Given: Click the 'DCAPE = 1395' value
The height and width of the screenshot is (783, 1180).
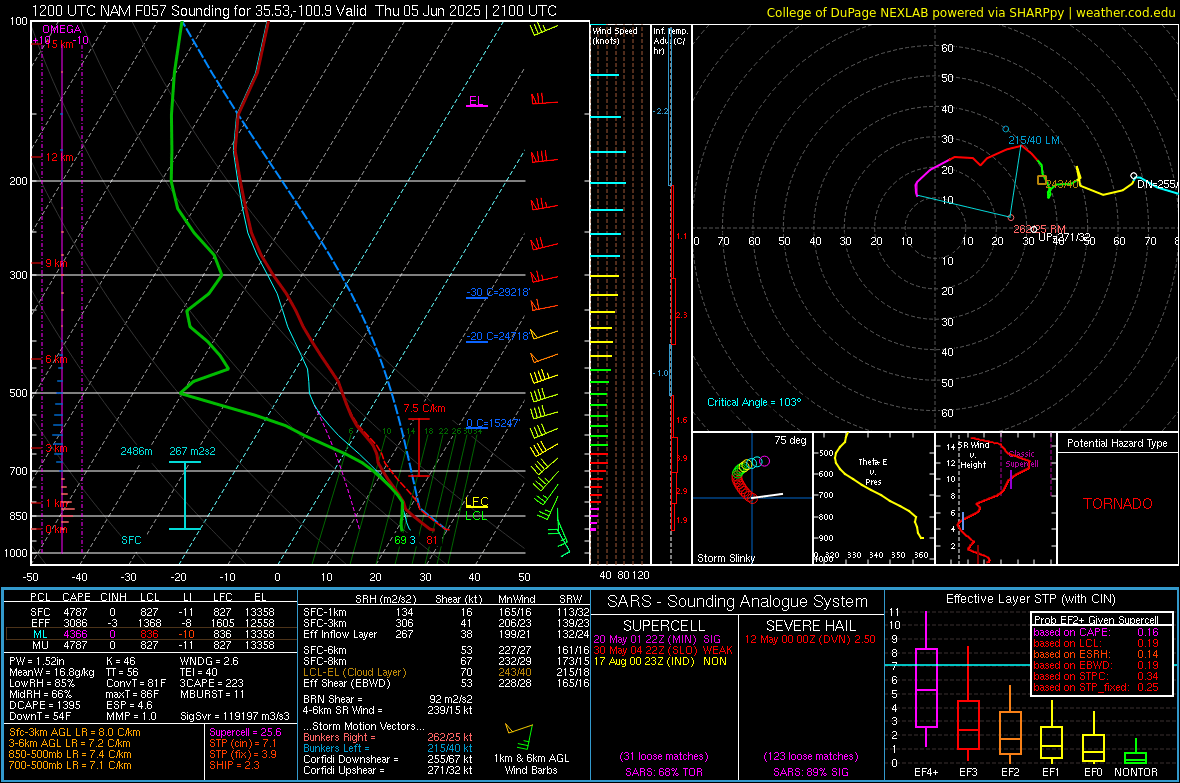Looking at the screenshot, I should coord(44,705).
